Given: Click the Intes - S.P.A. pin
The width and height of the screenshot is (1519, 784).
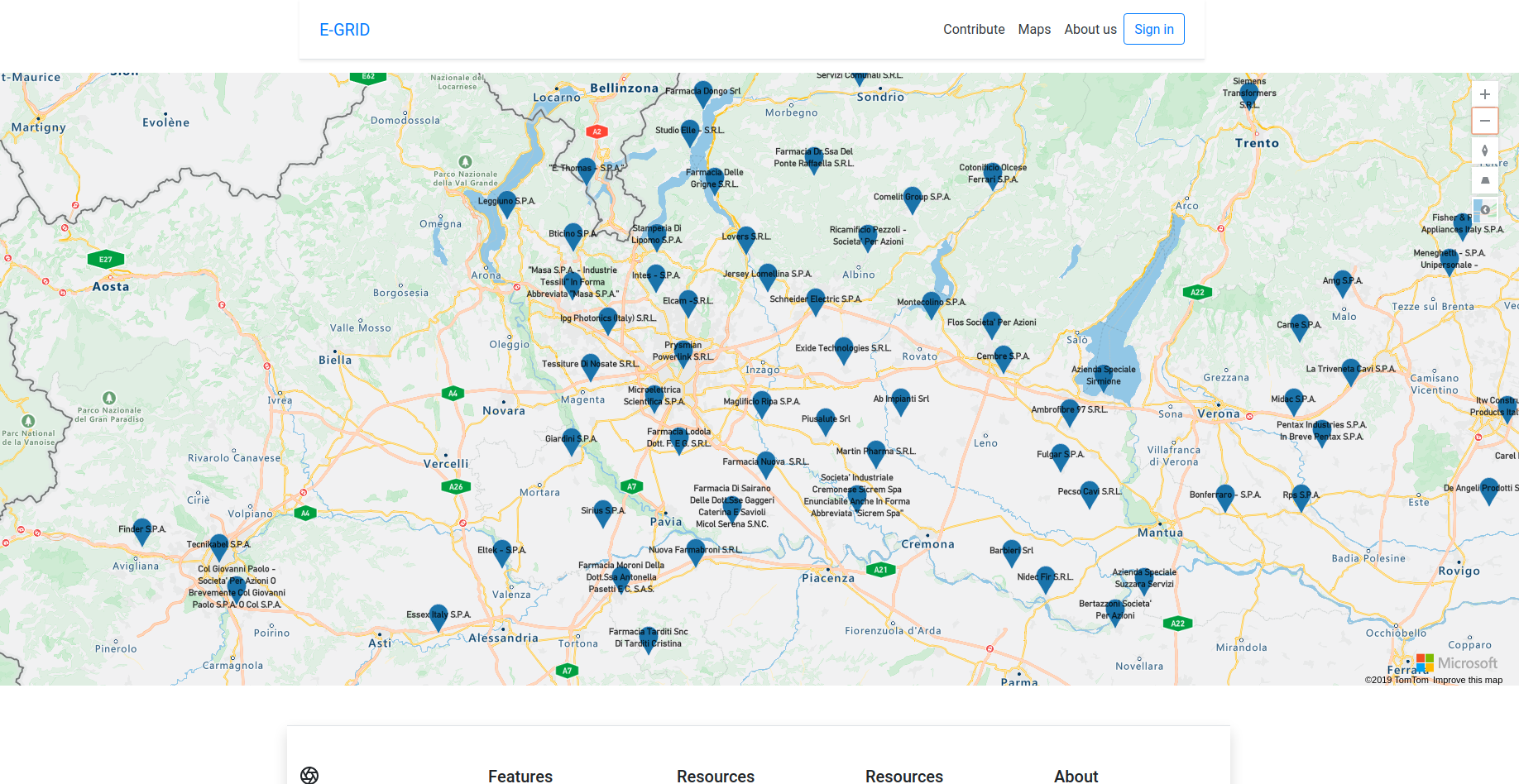Looking at the screenshot, I should [x=656, y=278].
